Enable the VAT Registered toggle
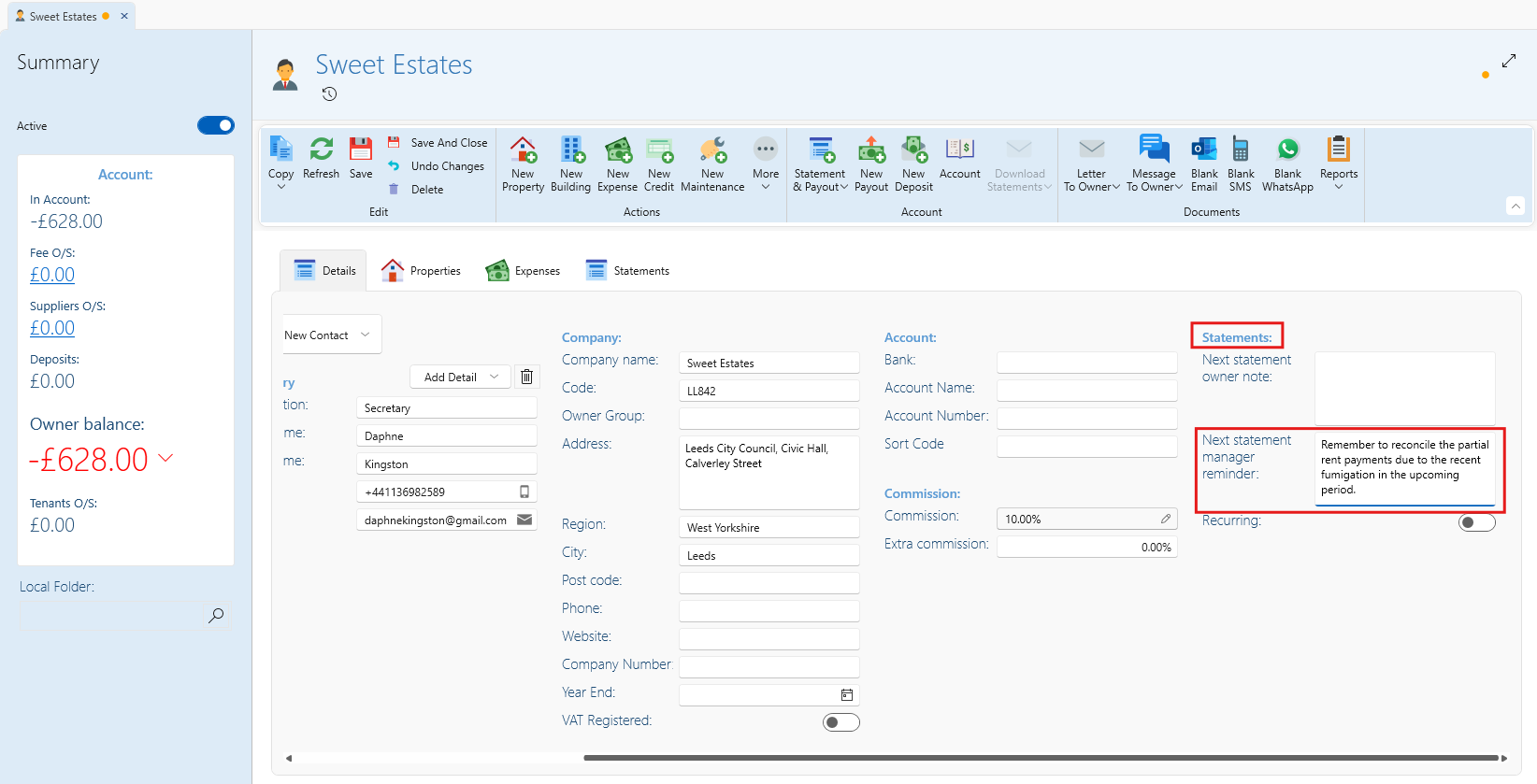This screenshot has height=784, width=1537. coord(840,722)
